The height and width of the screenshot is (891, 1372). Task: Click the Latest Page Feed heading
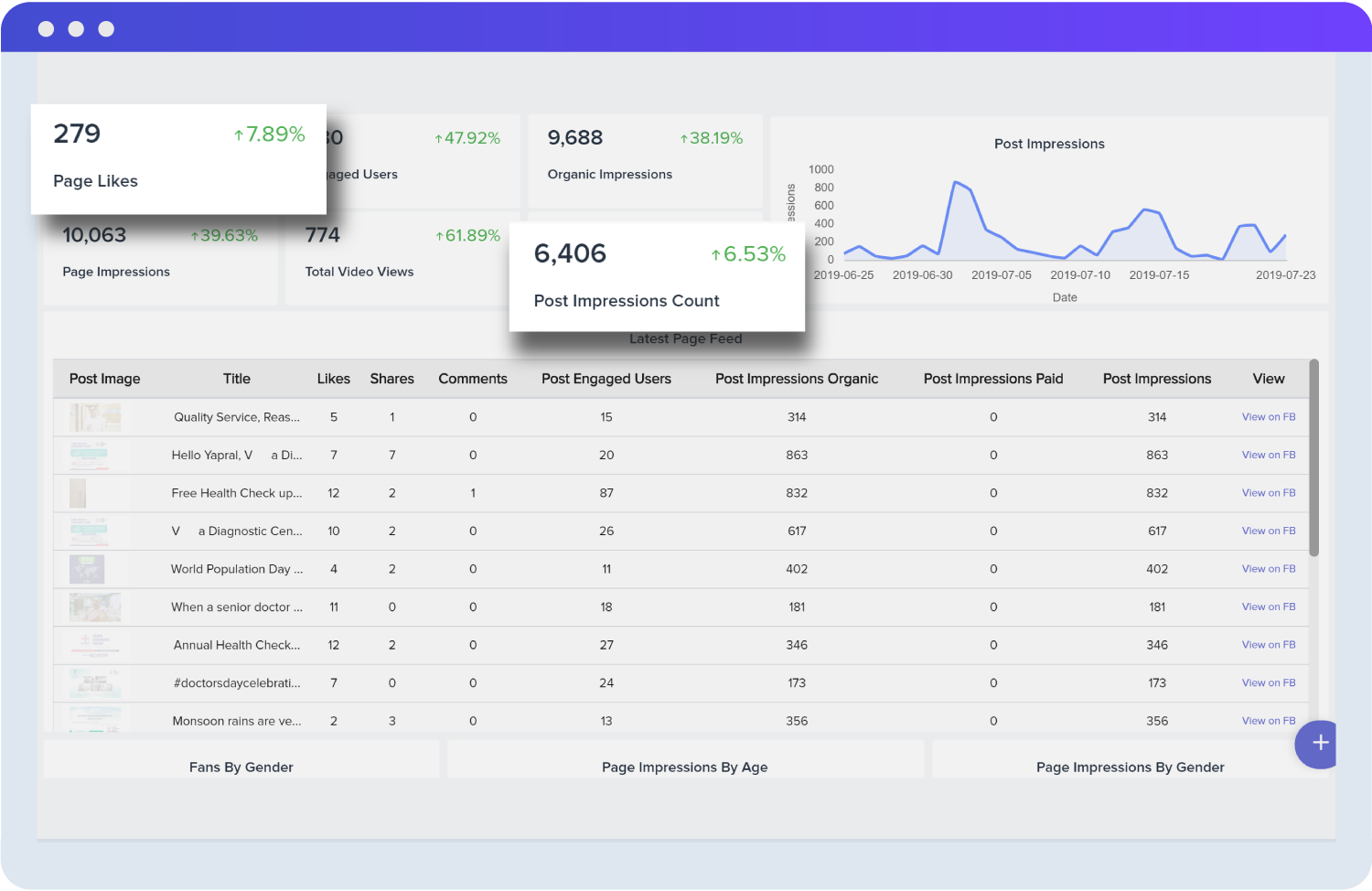pyautogui.click(x=686, y=339)
